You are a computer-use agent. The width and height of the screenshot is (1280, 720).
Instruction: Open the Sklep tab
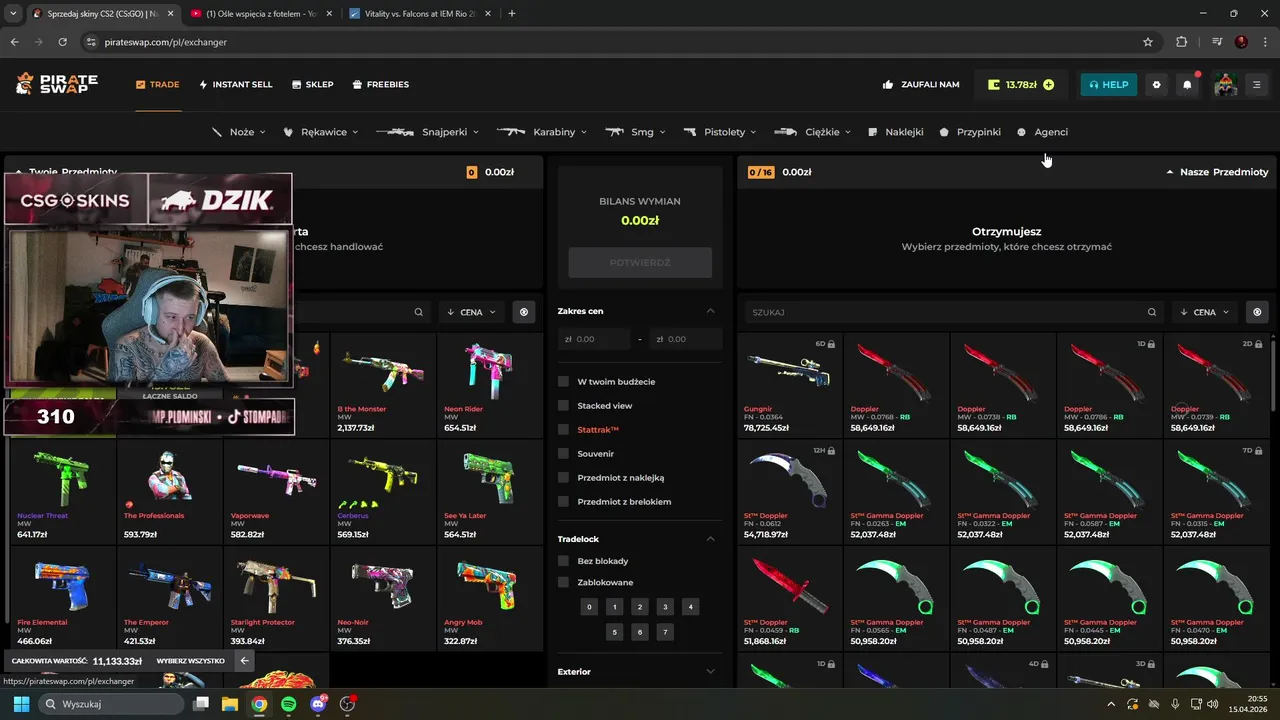(313, 85)
